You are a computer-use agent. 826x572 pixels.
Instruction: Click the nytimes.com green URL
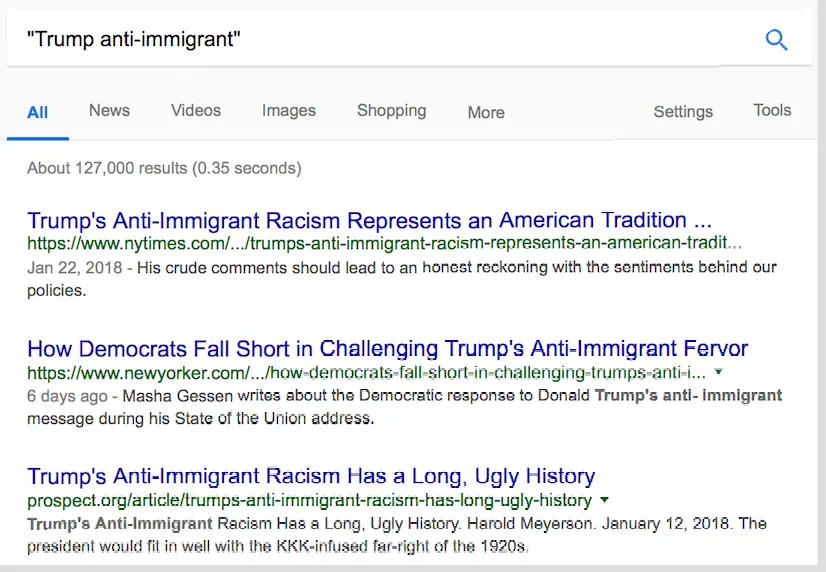[x=384, y=243]
